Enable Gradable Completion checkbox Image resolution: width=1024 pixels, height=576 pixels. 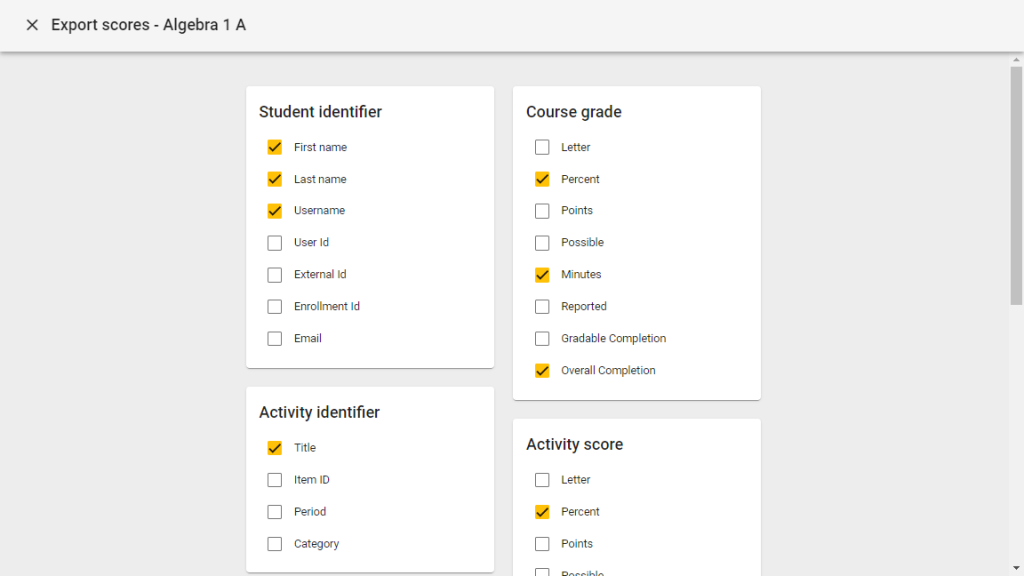click(541, 338)
